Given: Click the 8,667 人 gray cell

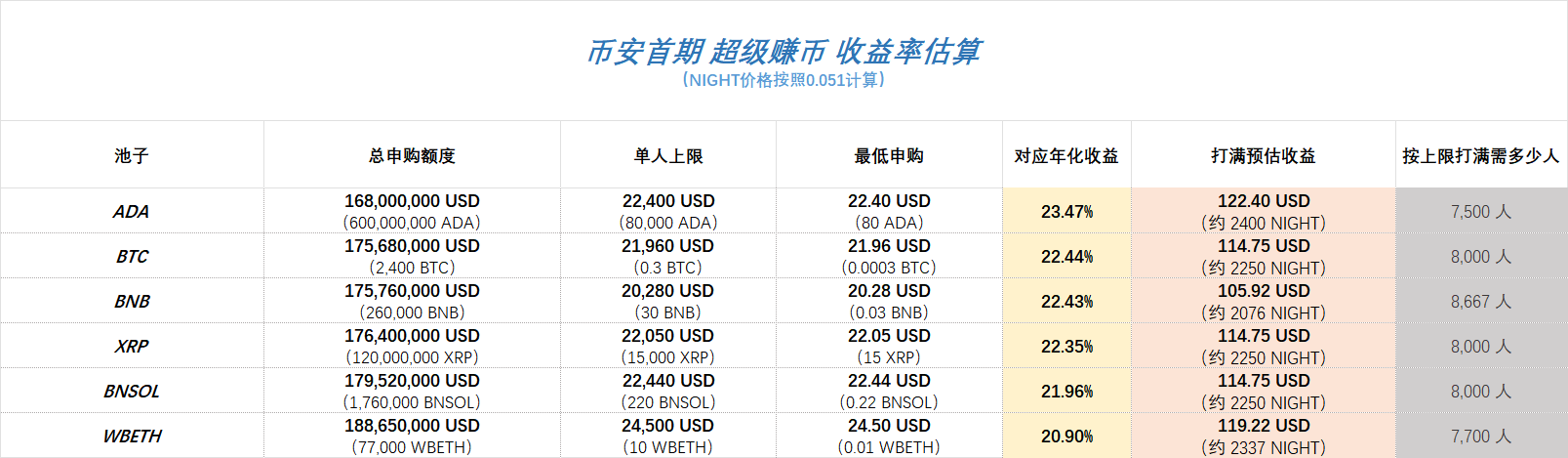Looking at the screenshot, I should pyautogui.click(x=1481, y=302).
